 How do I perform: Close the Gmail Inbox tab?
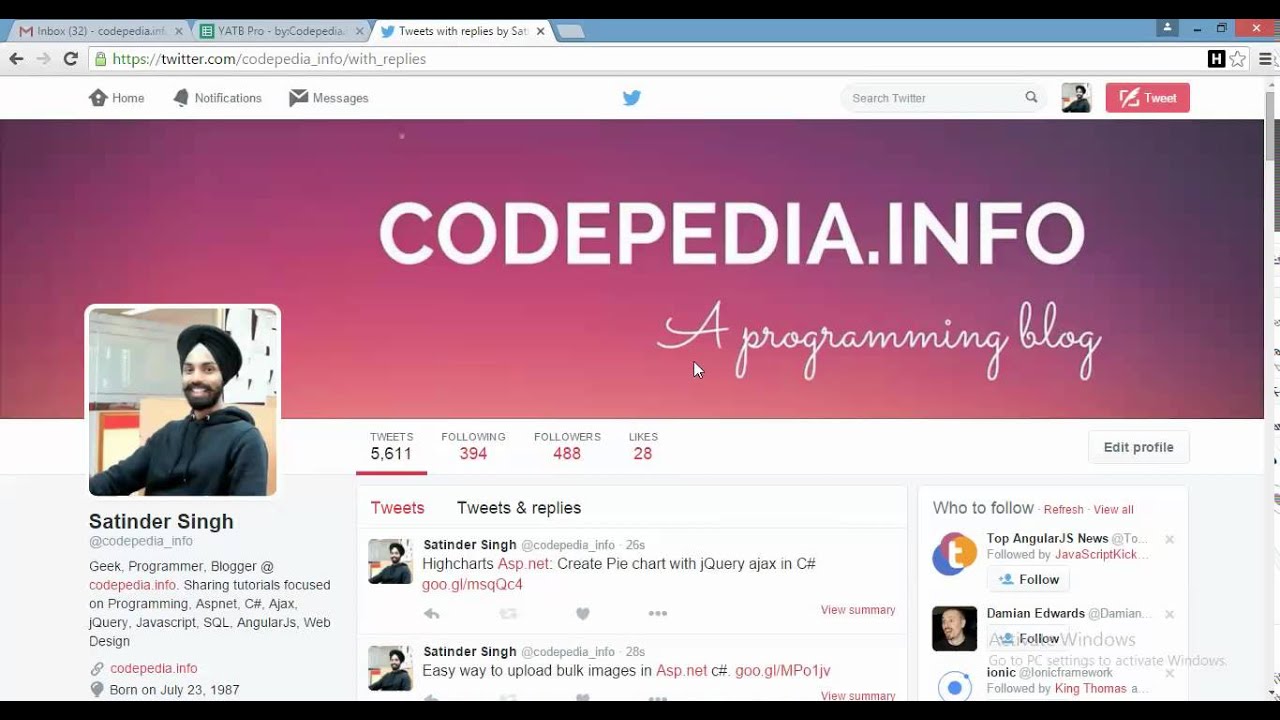[179, 31]
